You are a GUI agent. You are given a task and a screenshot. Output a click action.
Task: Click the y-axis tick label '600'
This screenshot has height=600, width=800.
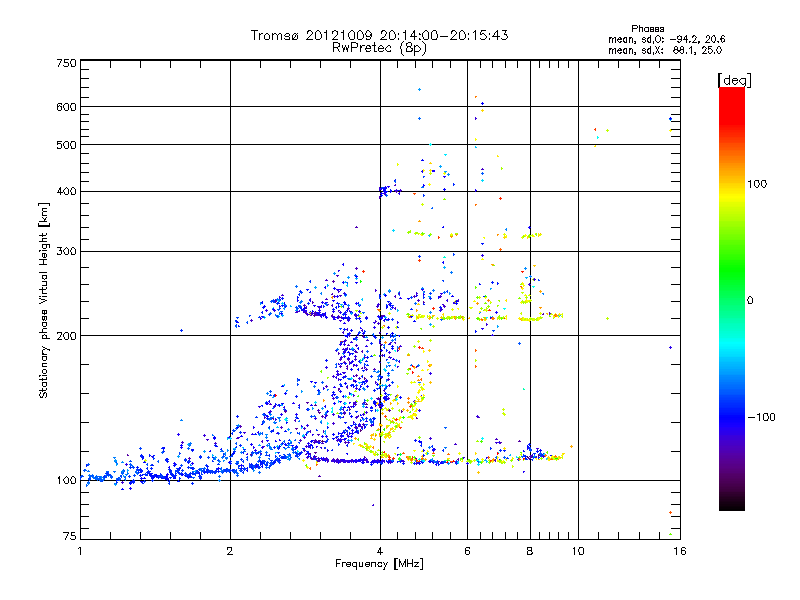click(67, 107)
